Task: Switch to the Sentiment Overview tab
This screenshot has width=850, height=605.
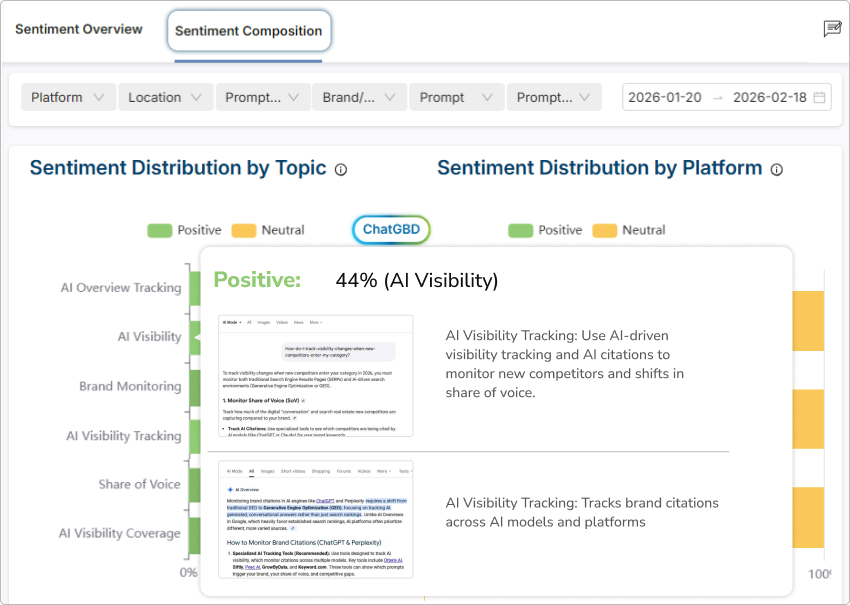Action: [x=79, y=29]
